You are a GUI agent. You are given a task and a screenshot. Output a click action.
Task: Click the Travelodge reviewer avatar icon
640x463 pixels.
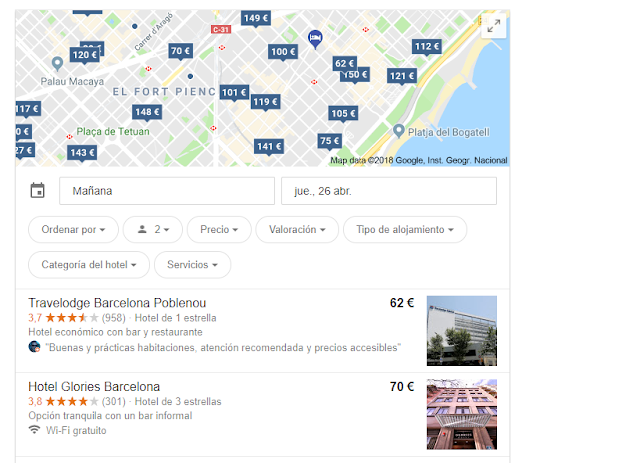coord(34,347)
